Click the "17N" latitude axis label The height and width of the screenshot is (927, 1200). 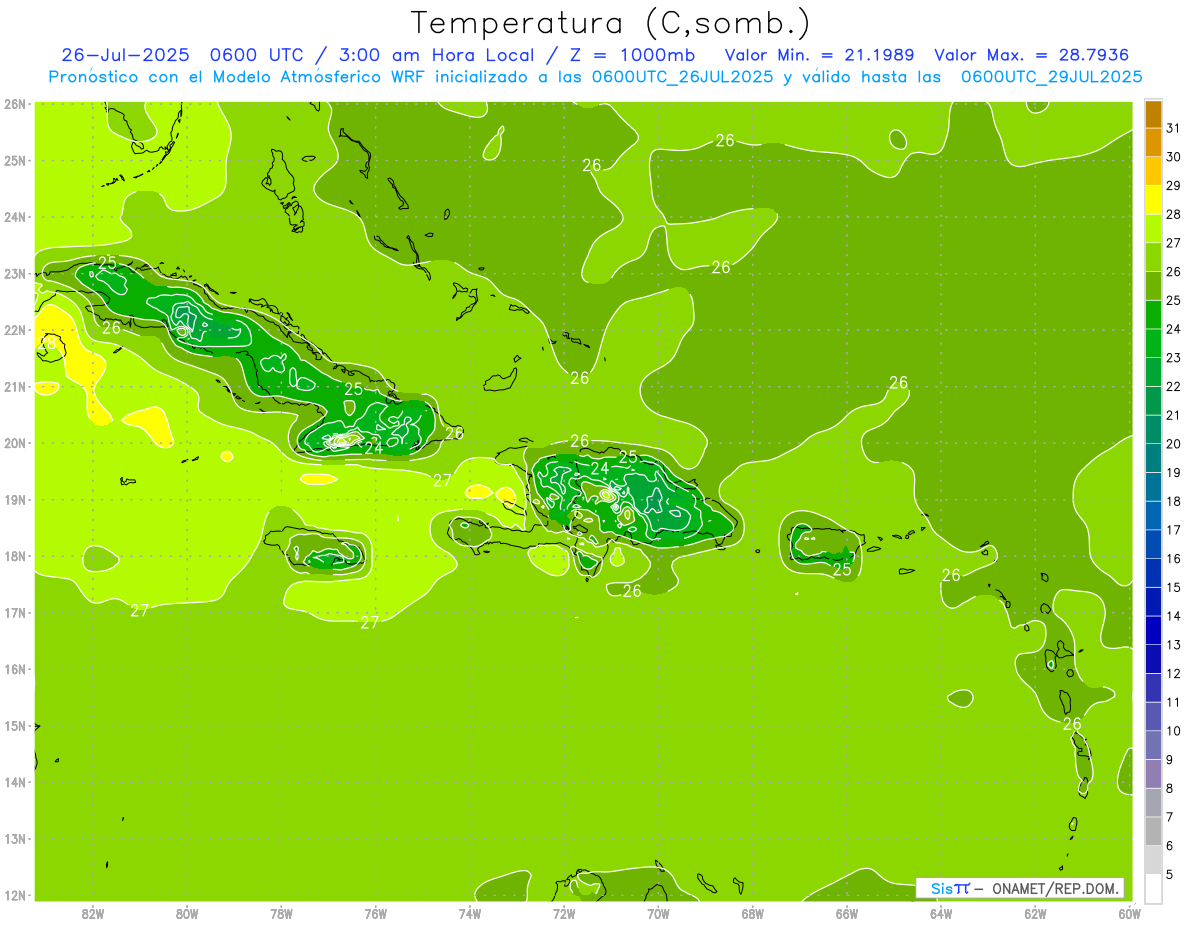14,612
